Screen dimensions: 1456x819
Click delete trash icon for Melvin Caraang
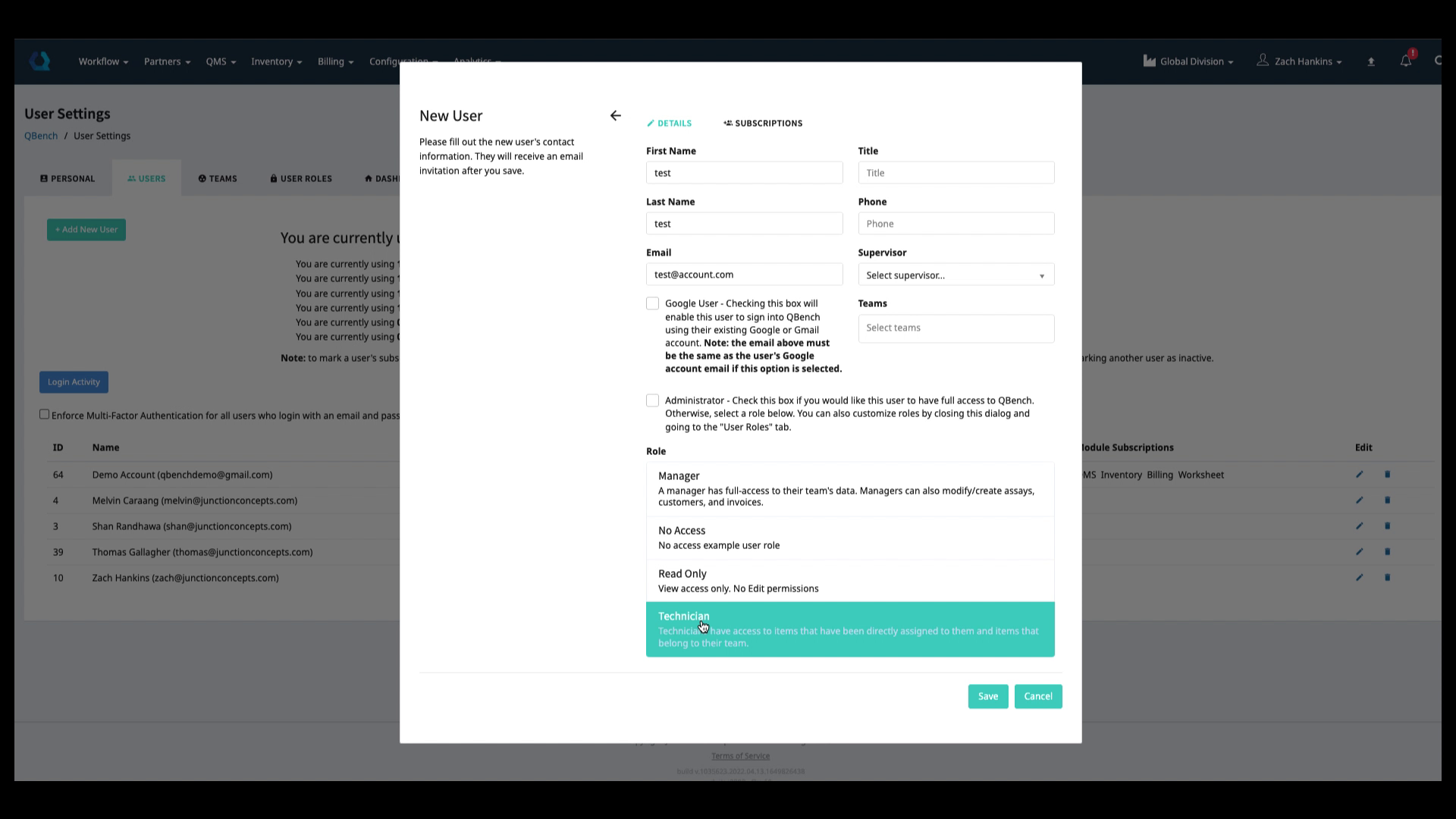(x=1387, y=500)
